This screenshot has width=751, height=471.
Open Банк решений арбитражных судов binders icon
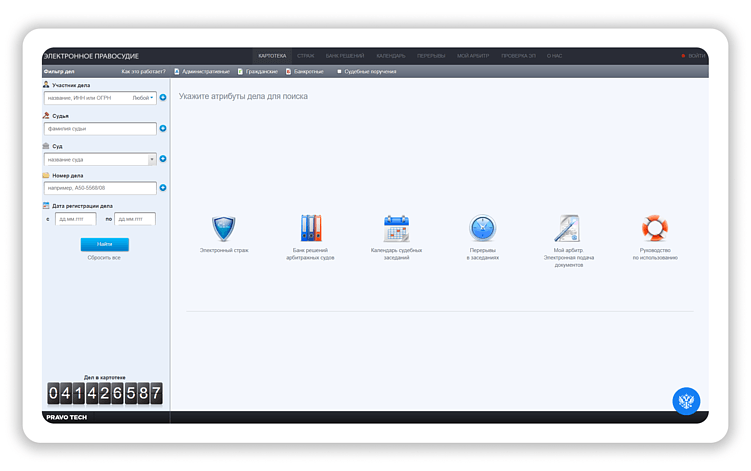(310, 228)
